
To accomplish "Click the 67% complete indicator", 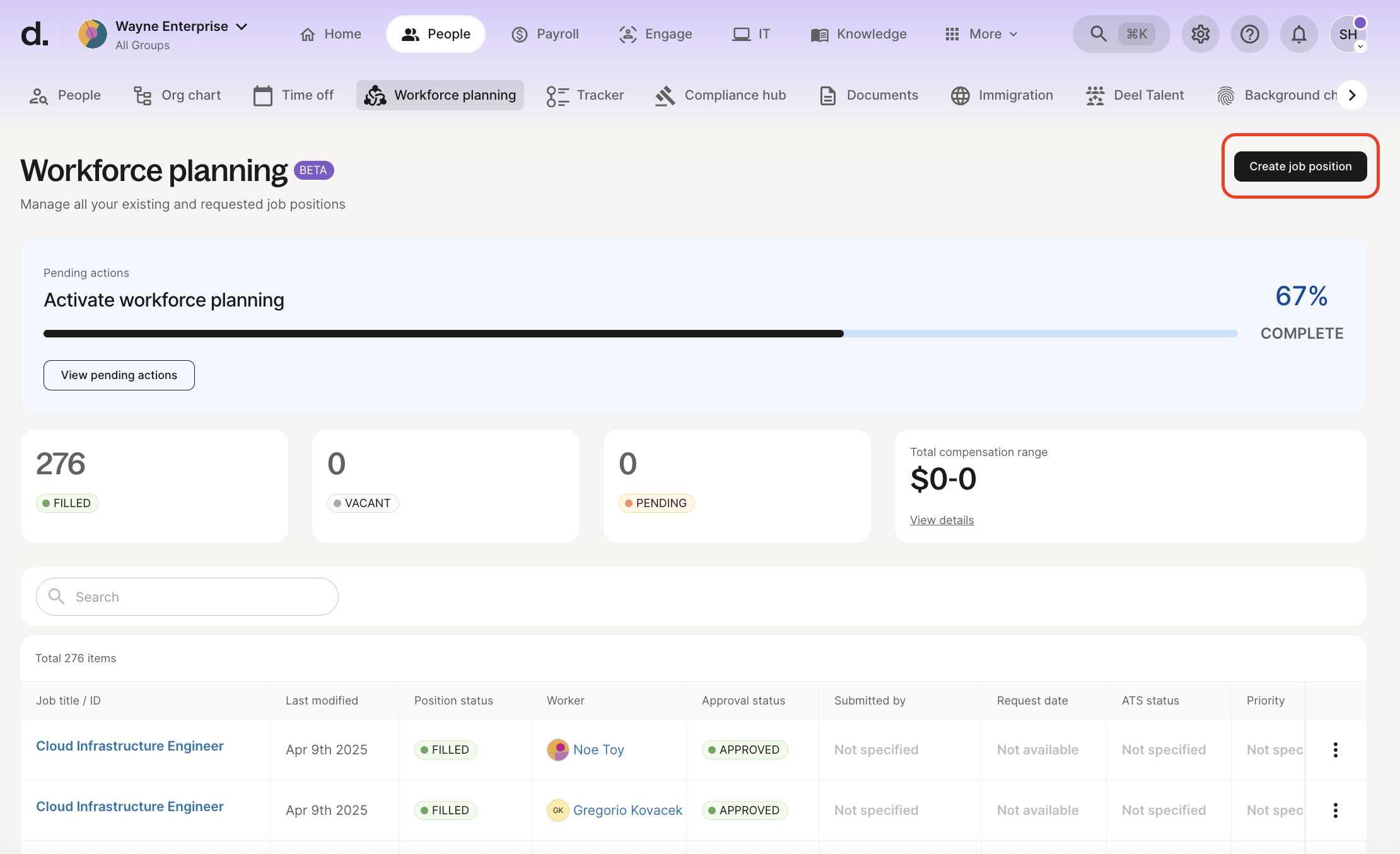I will 1302,312.
